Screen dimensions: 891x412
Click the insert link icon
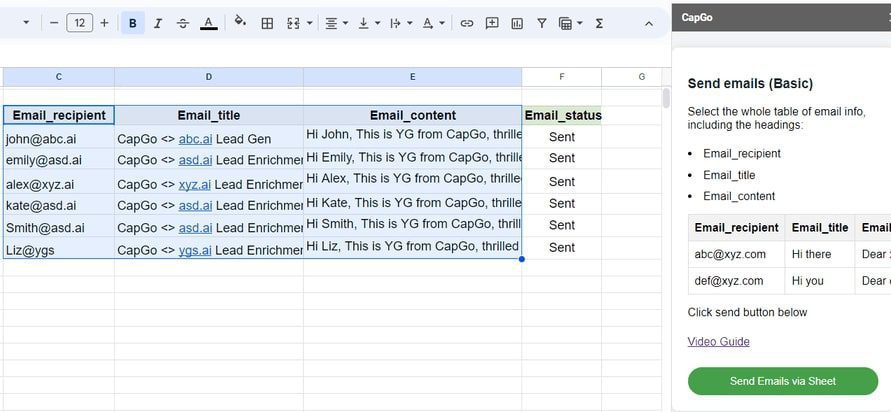click(467, 23)
